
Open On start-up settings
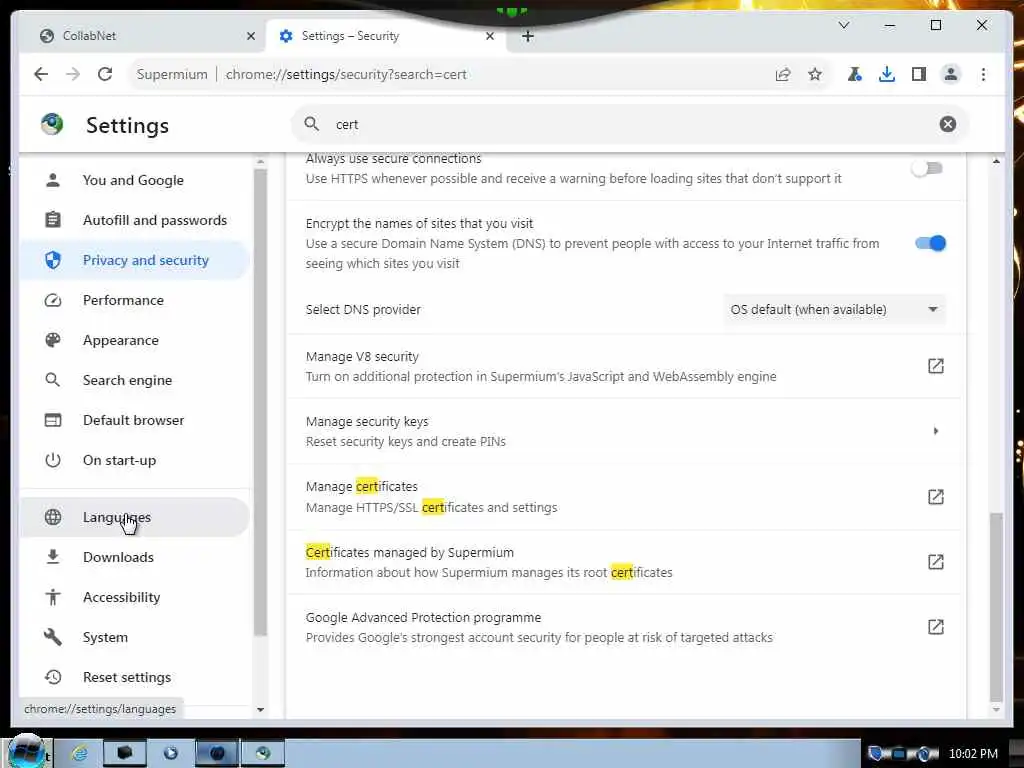coord(135,460)
